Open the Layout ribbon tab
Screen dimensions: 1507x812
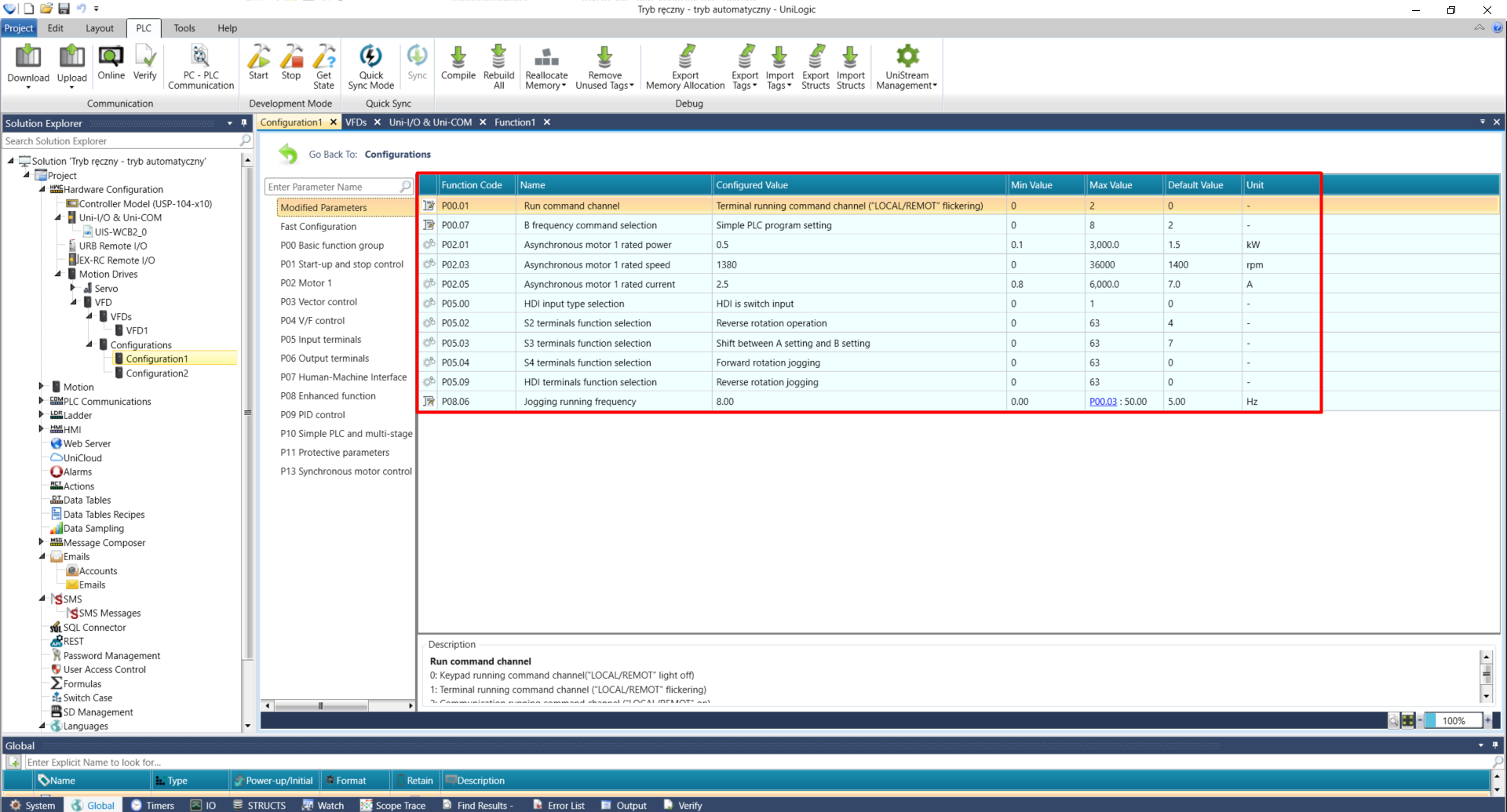pyautogui.click(x=100, y=28)
